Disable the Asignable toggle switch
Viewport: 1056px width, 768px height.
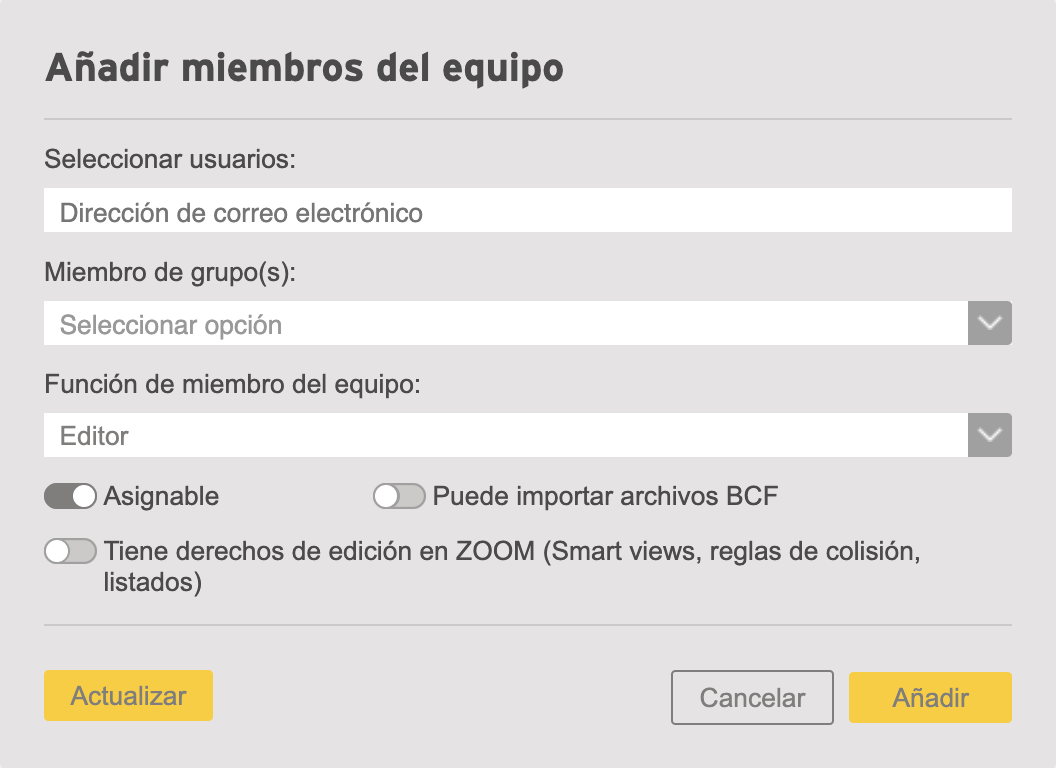tap(70, 497)
